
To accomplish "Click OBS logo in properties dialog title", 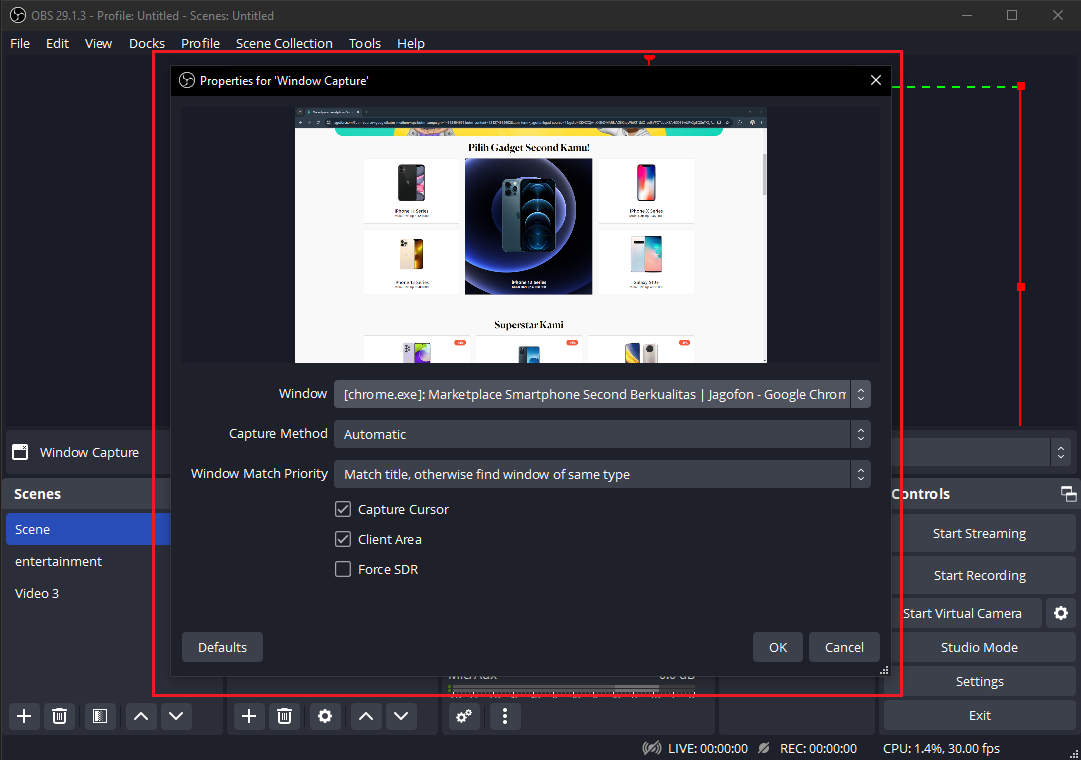I will point(187,81).
